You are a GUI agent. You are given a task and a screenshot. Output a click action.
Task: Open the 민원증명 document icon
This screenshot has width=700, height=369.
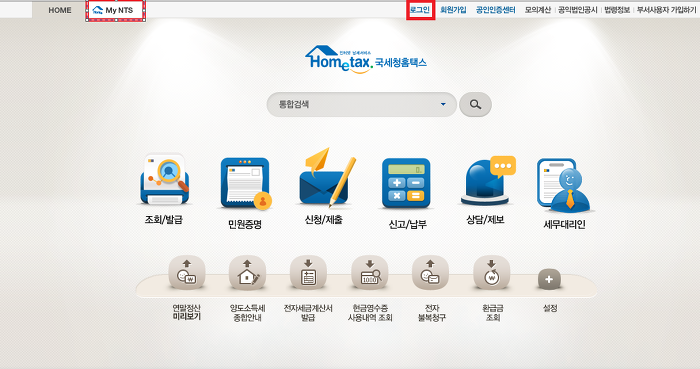click(246, 183)
